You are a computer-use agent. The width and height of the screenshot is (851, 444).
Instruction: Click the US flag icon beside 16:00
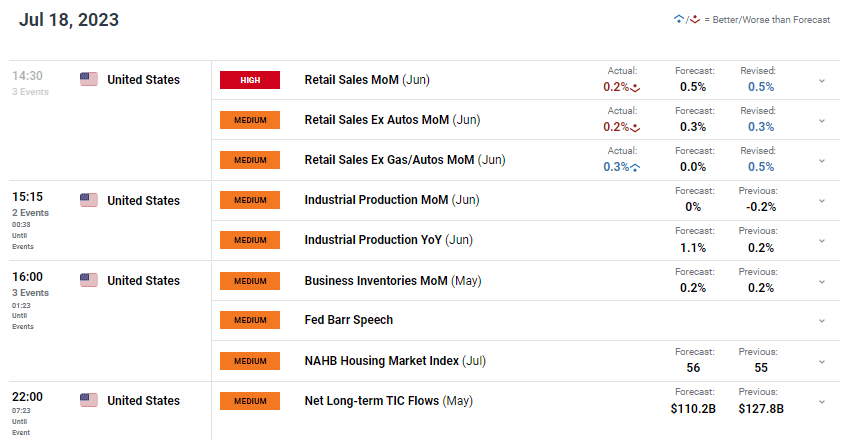point(89,280)
